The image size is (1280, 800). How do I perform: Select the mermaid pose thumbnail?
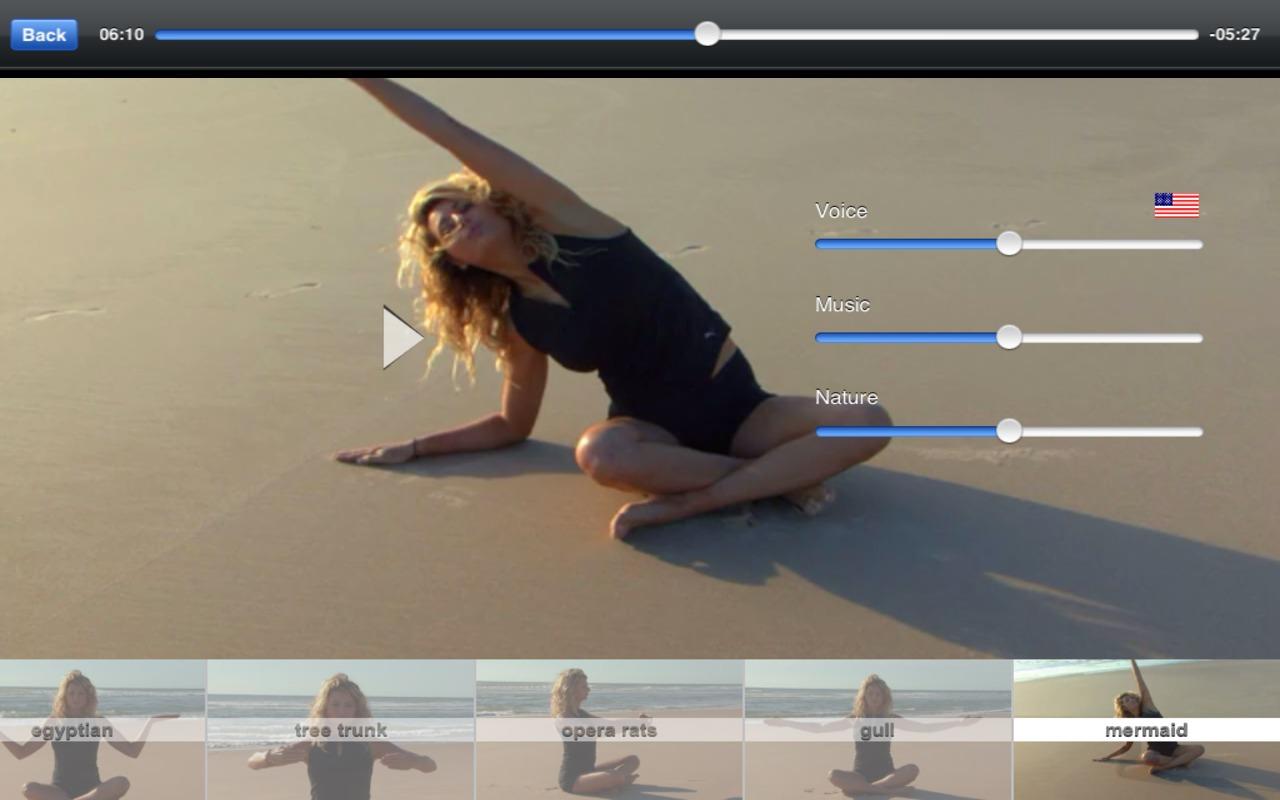point(1146,730)
